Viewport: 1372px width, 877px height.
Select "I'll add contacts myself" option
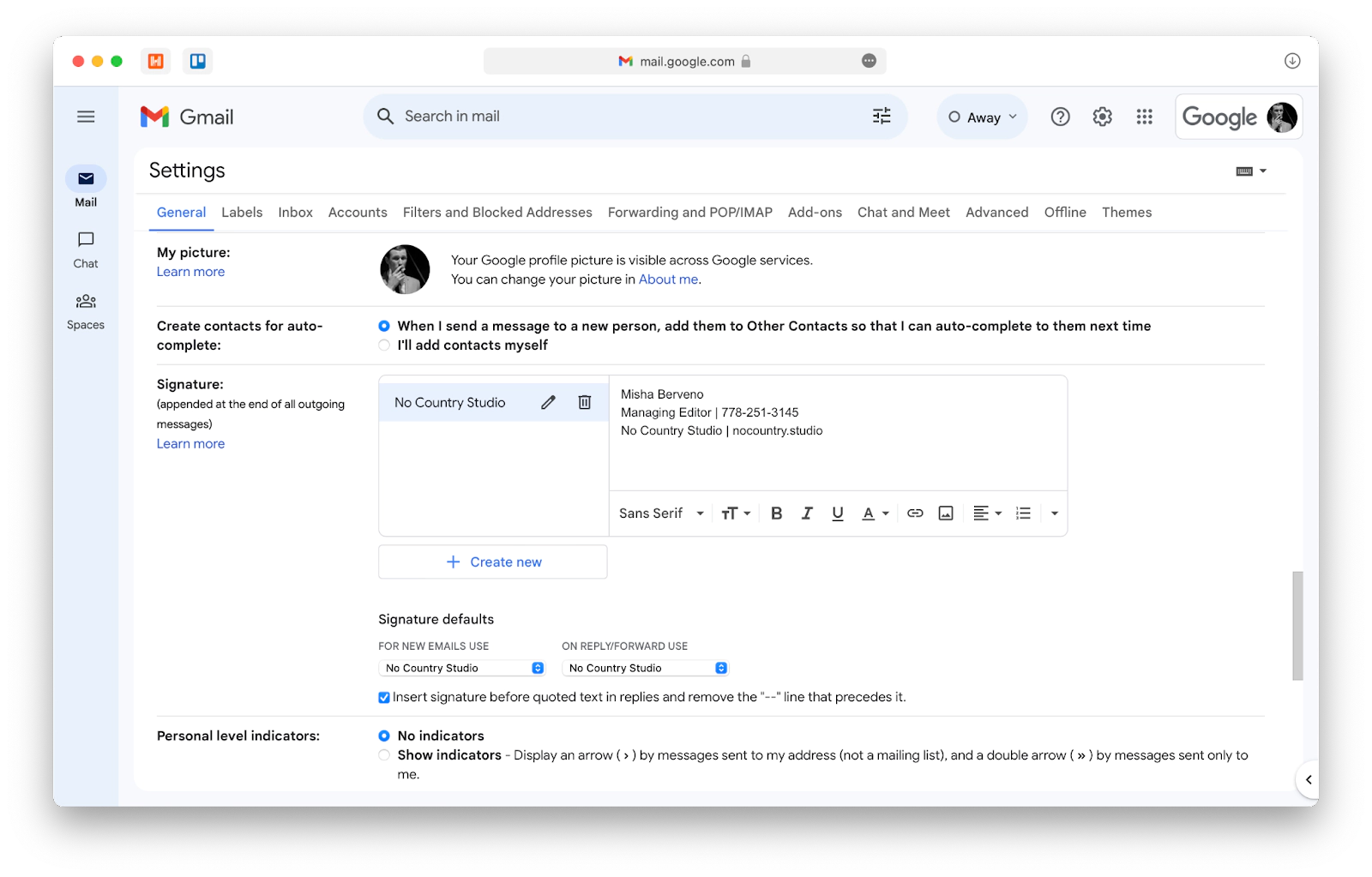pos(384,345)
